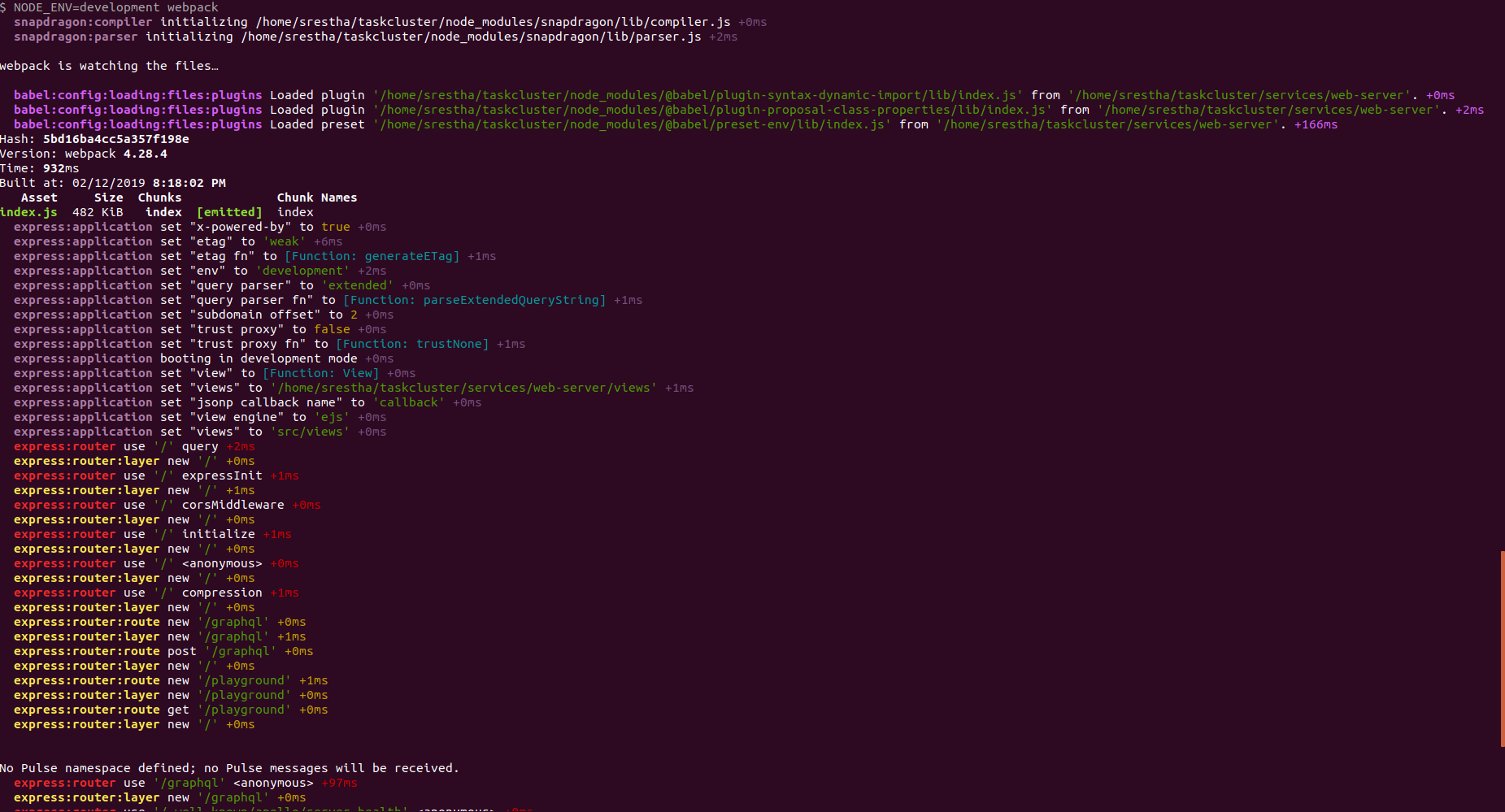Click the /playground route path

[x=244, y=680]
